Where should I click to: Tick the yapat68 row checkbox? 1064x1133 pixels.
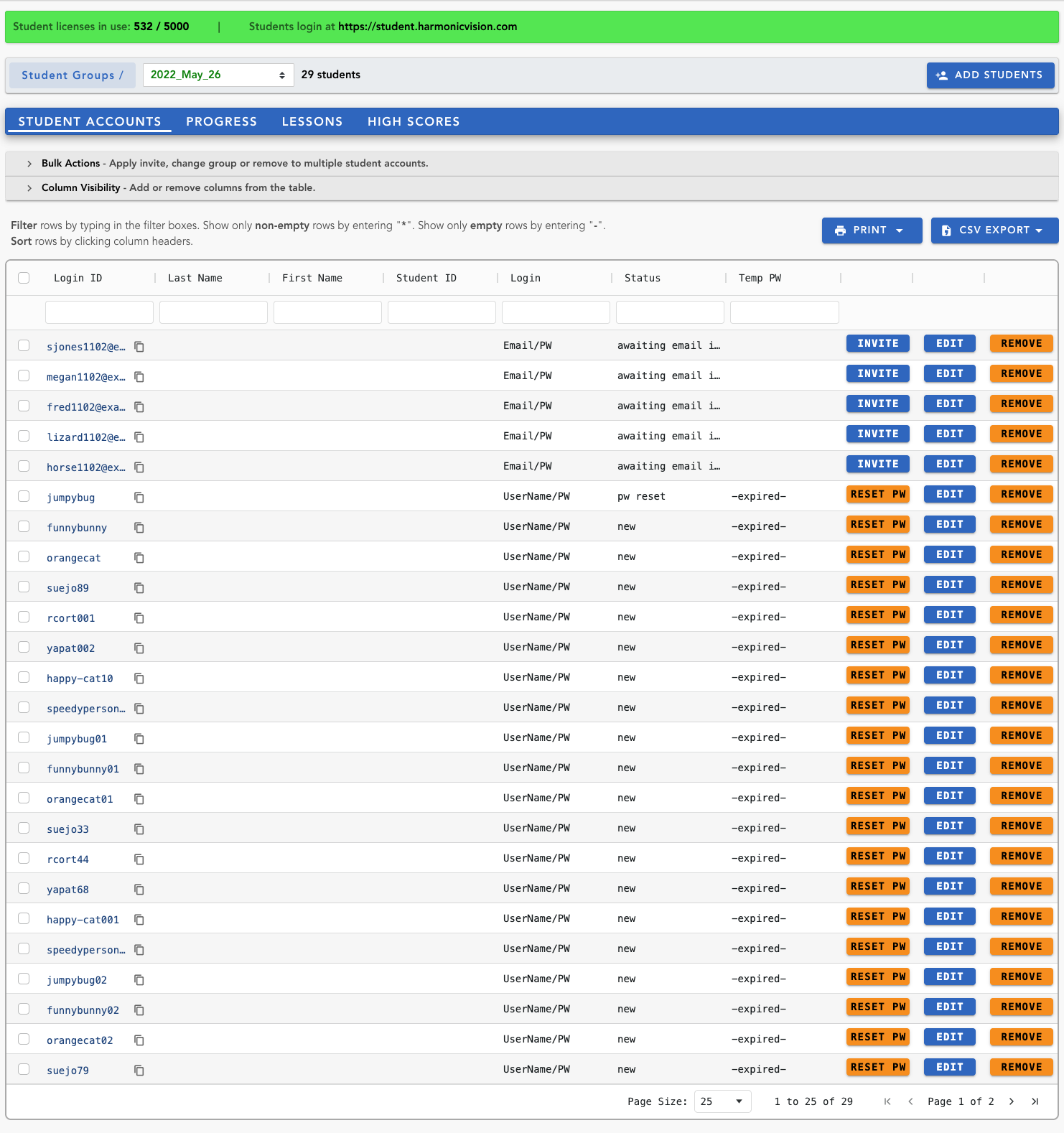pyautogui.click(x=24, y=888)
